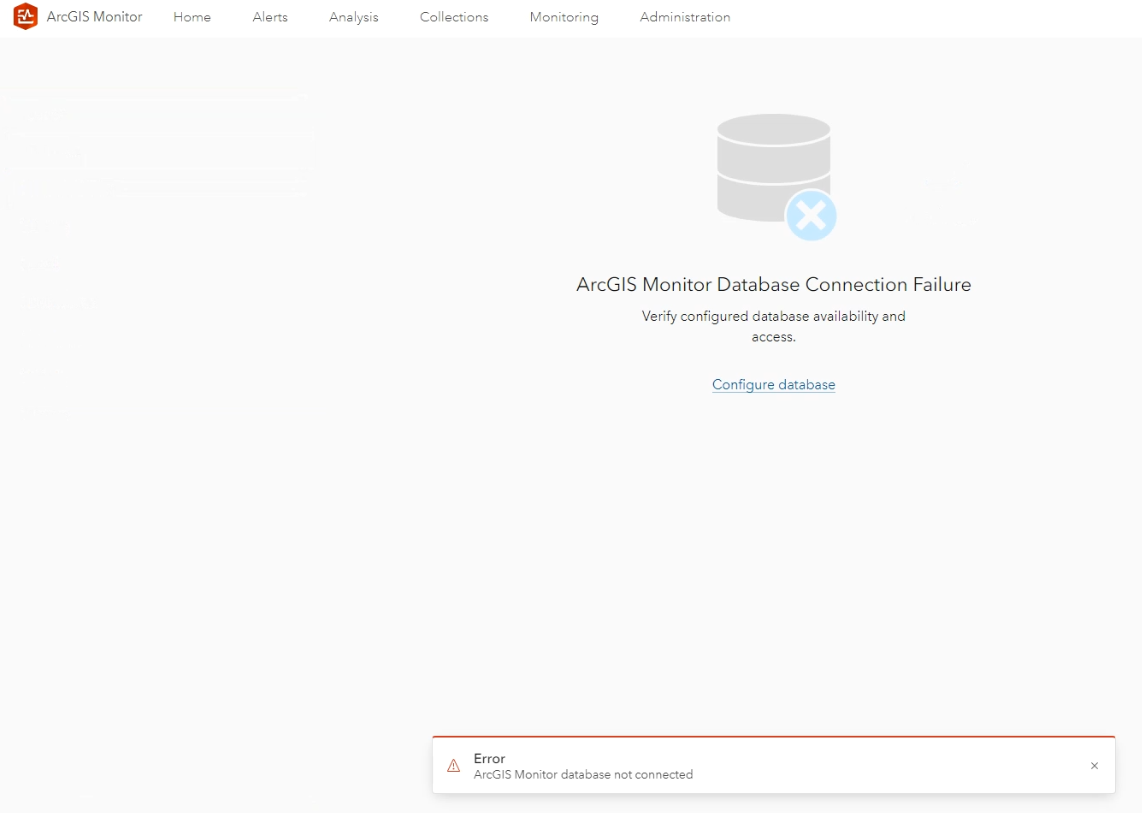Click the blue X badge on the database icon
This screenshot has width=1142, height=813.
click(x=811, y=215)
